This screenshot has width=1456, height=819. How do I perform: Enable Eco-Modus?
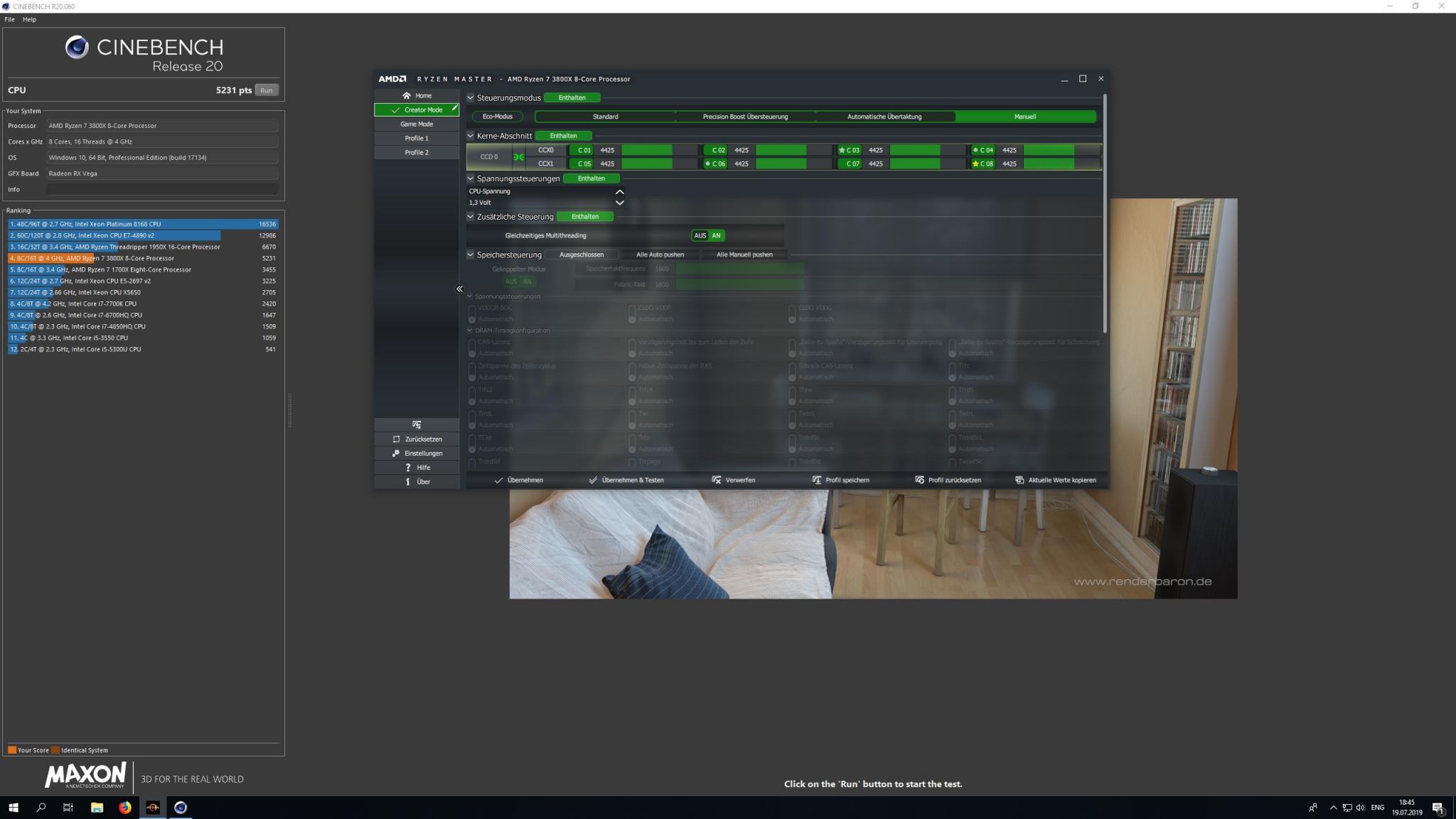pos(498,117)
